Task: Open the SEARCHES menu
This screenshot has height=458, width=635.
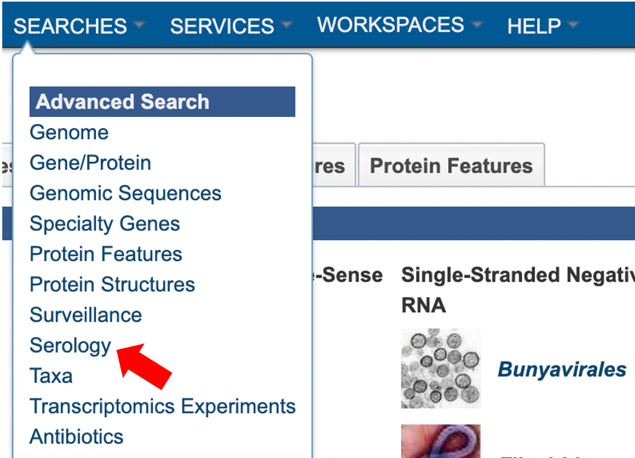Action: point(70,26)
